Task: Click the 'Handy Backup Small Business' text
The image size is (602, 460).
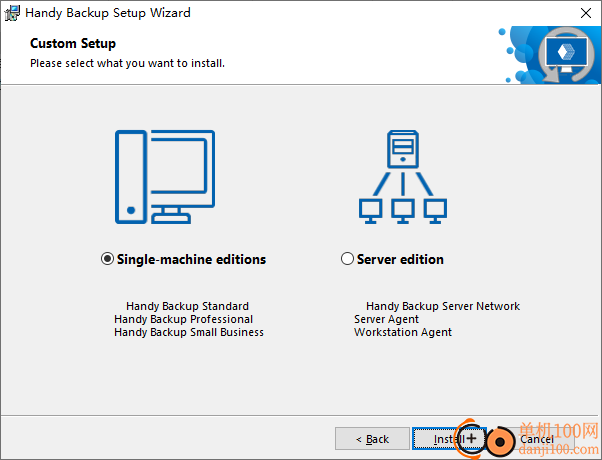Action: pyautogui.click(x=189, y=332)
